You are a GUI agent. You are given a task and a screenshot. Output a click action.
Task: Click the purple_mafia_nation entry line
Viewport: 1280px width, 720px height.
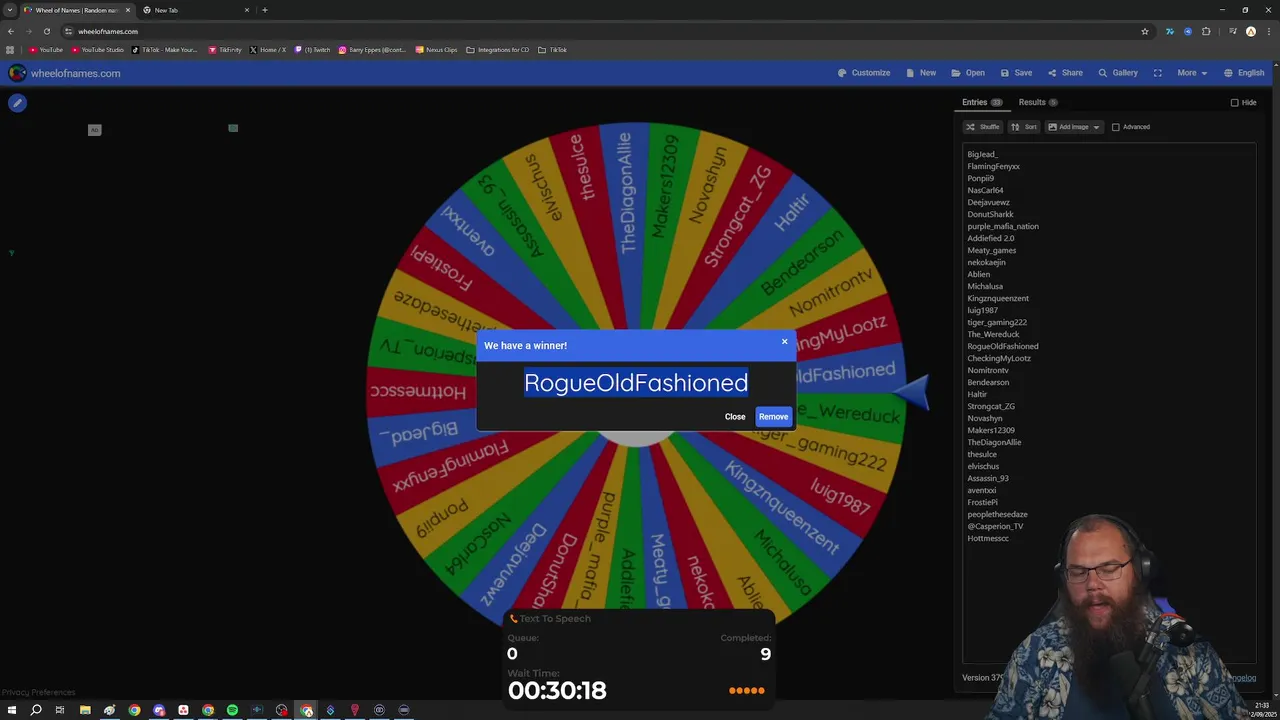click(x=1002, y=226)
